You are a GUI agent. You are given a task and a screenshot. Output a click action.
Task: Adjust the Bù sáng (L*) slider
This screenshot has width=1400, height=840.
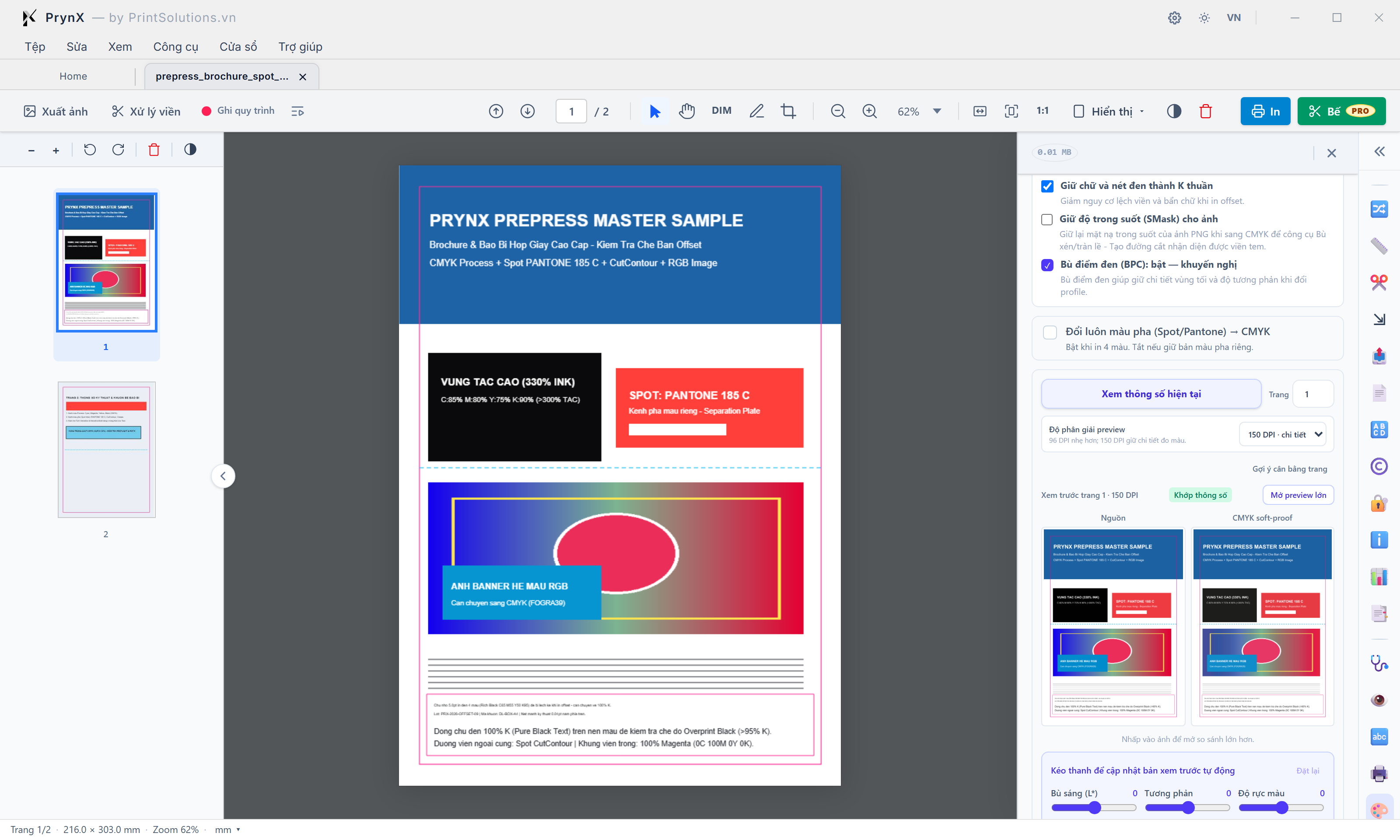[1093, 808]
